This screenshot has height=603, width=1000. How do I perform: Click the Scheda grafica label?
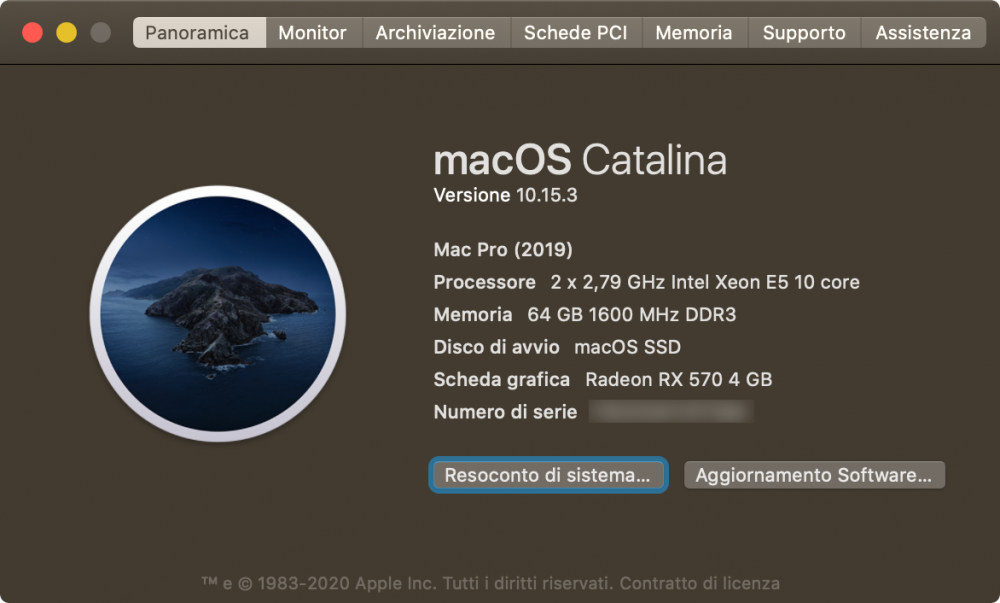point(501,379)
